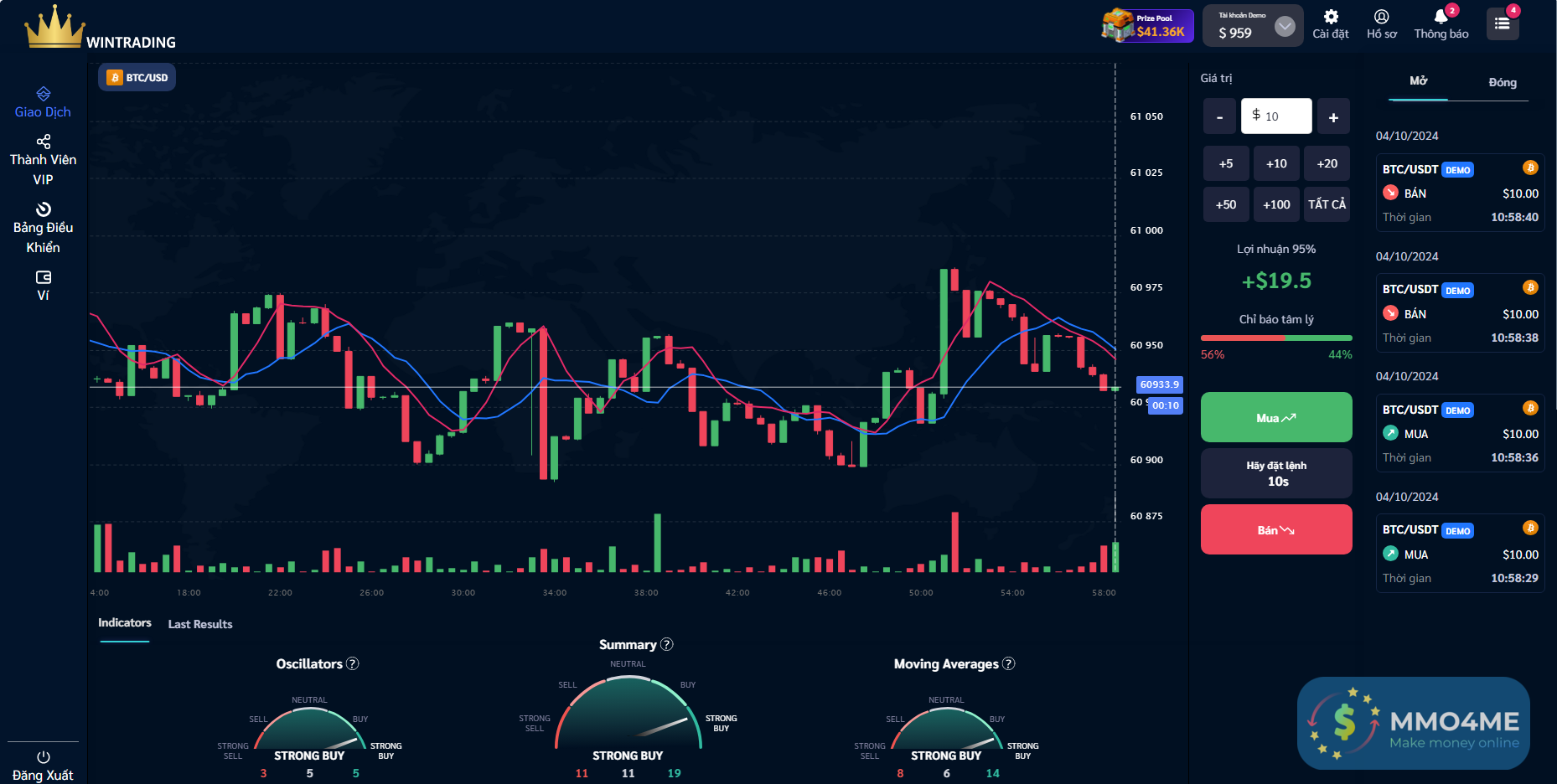Click the sell arrow icon on 10:58:38 order

[1390, 313]
